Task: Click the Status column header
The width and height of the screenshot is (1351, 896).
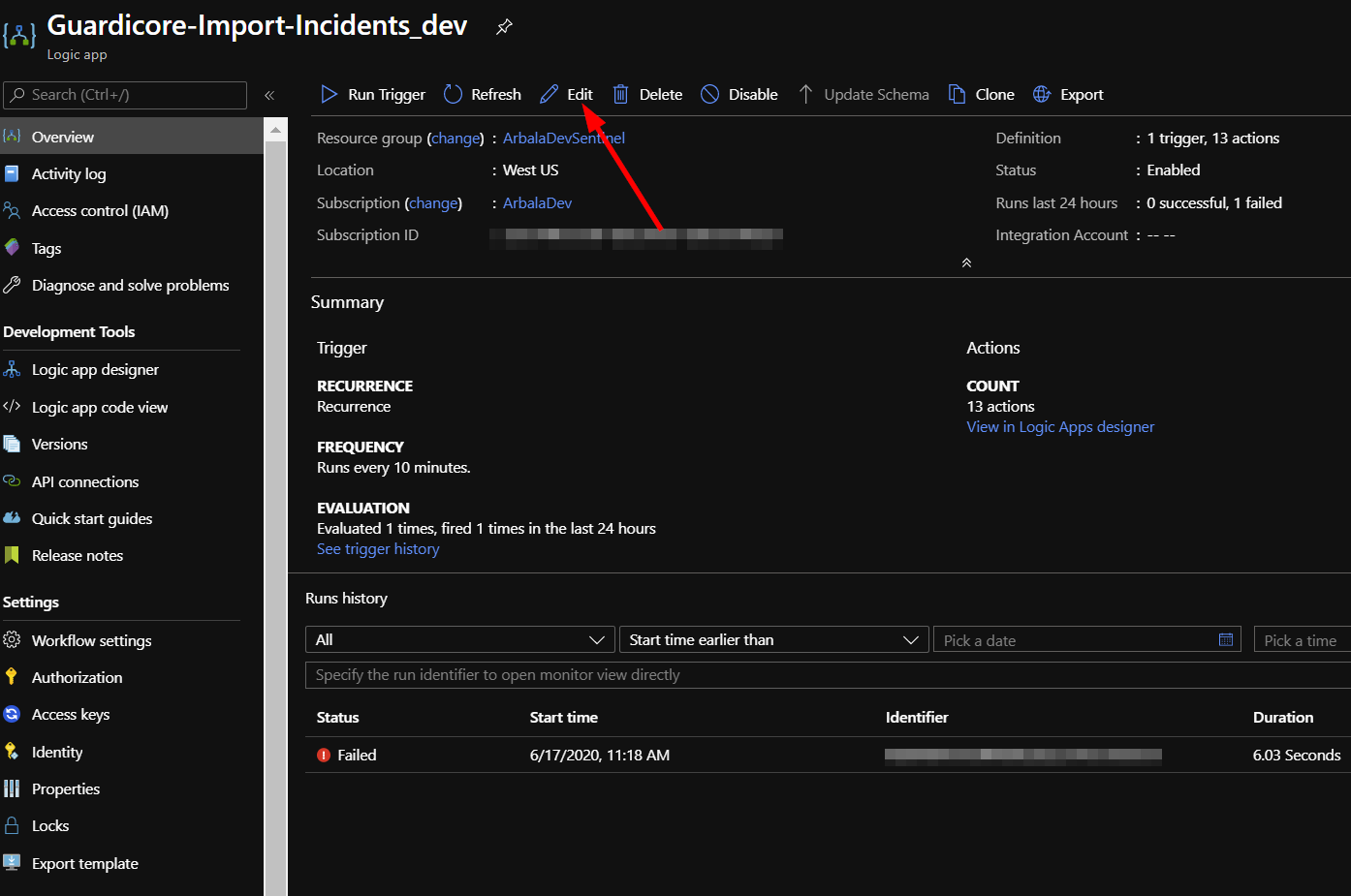Action: pos(337,717)
